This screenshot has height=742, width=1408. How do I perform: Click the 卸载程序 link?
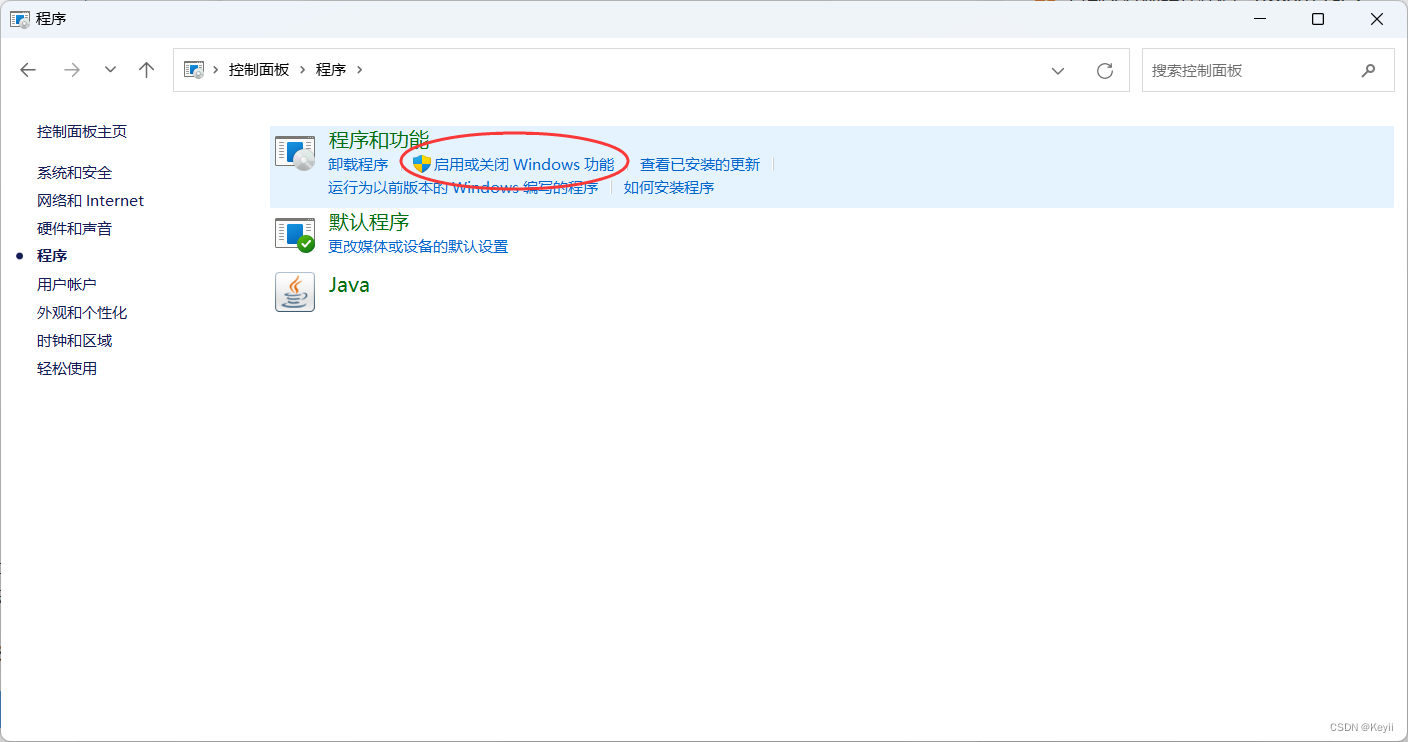pyautogui.click(x=358, y=165)
